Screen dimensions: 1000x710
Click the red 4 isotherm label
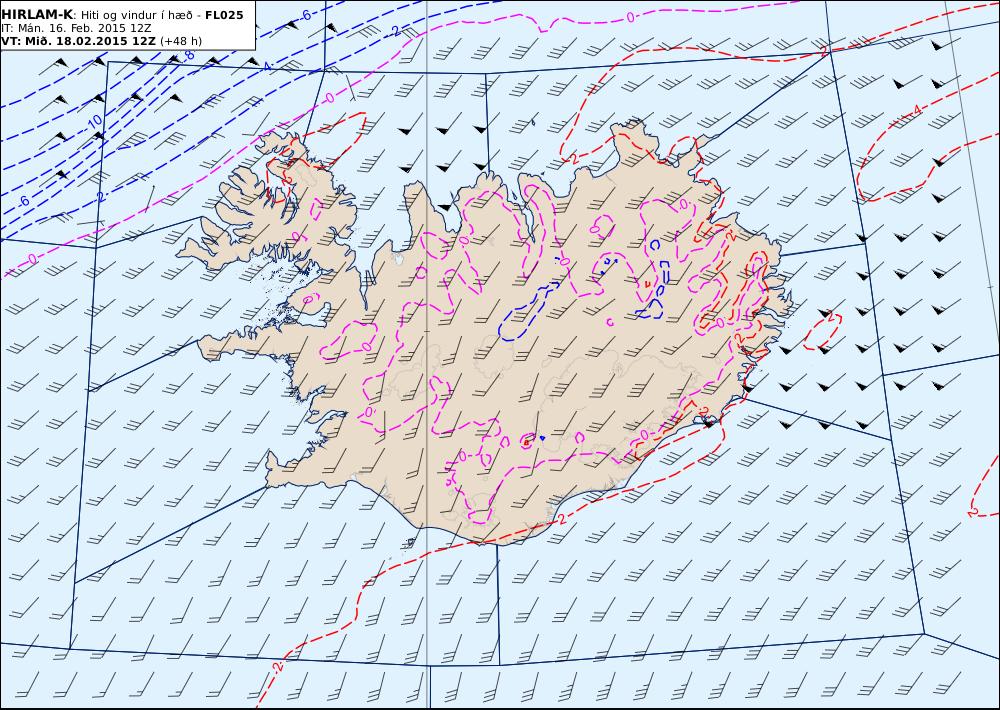pos(917,110)
